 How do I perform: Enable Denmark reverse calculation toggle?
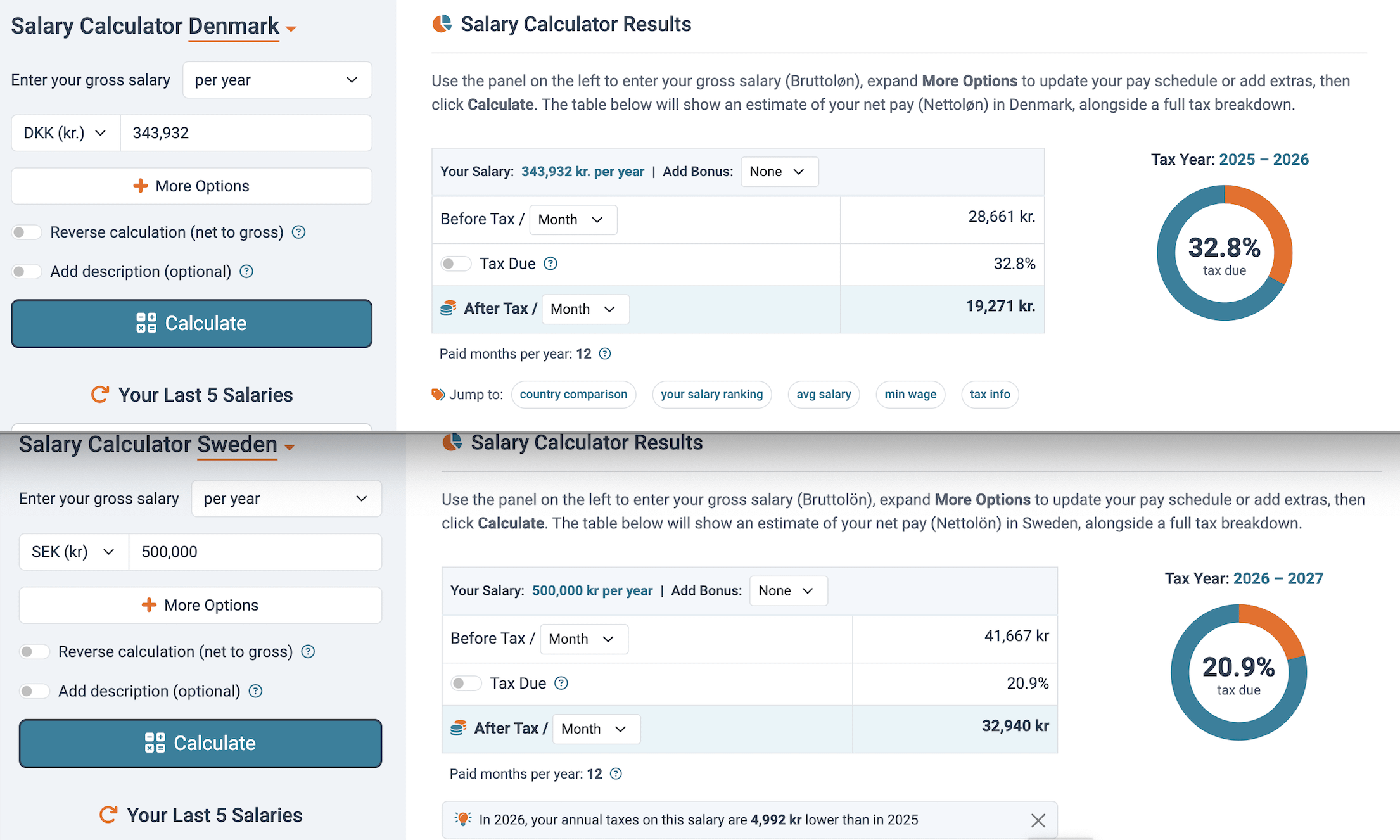[x=27, y=232]
